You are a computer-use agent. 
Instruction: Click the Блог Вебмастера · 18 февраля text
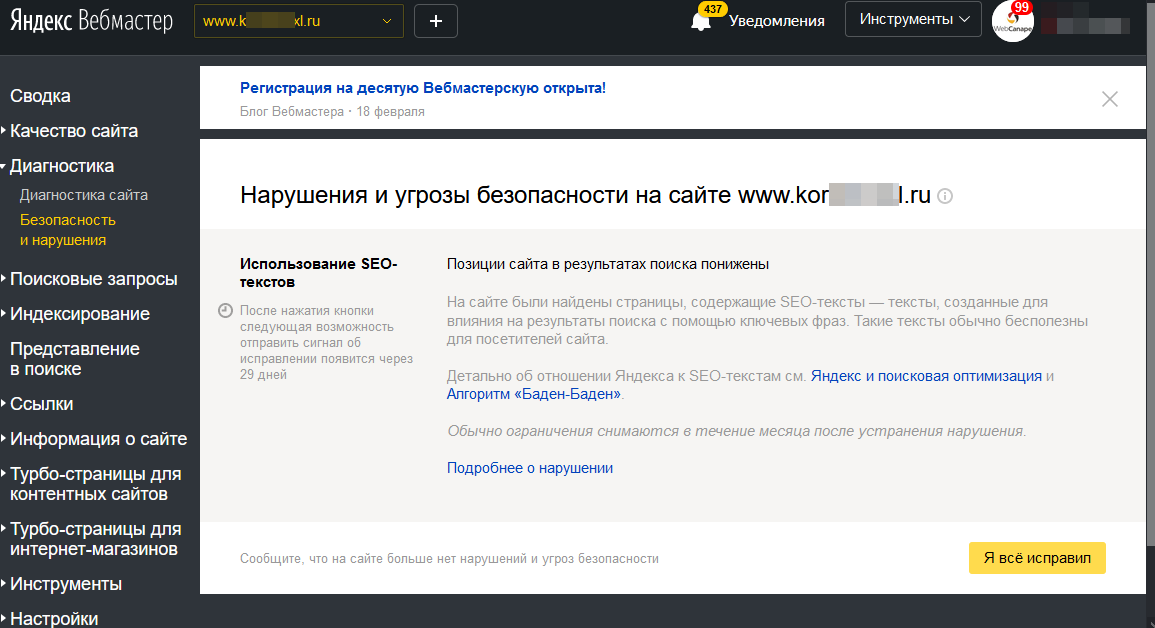click(x=332, y=112)
